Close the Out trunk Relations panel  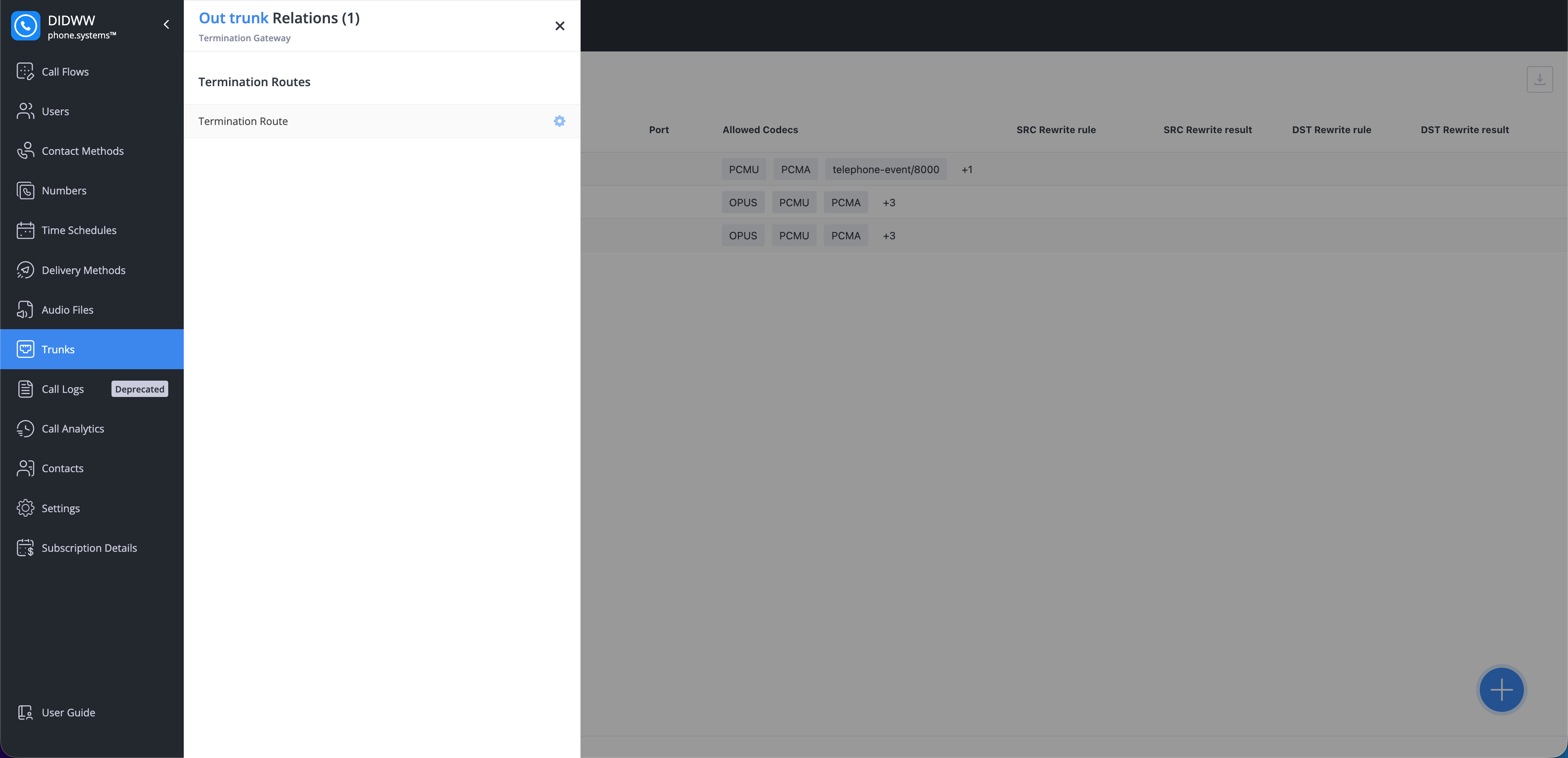[x=559, y=26]
